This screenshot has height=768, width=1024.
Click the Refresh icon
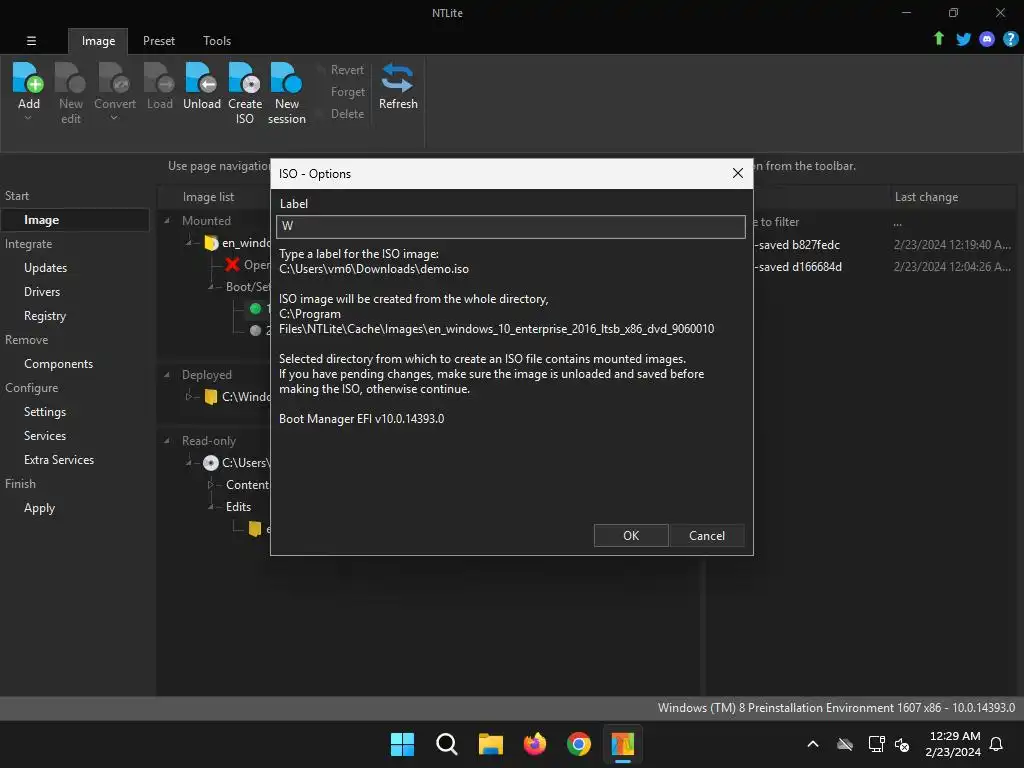[x=397, y=78]
